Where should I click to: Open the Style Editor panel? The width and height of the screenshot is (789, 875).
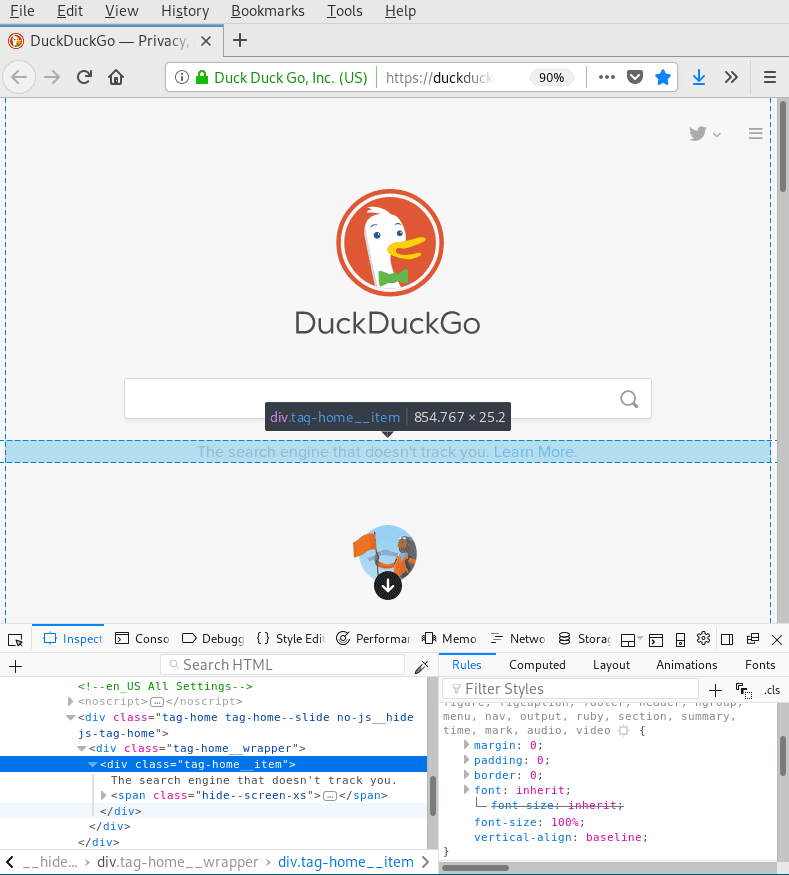290,639
